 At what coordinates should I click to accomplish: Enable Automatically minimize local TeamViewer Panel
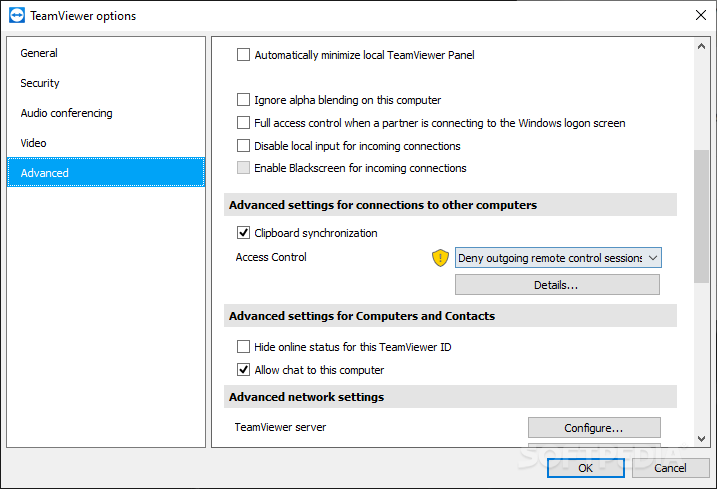pyautogui.click(x=243, y=55)
